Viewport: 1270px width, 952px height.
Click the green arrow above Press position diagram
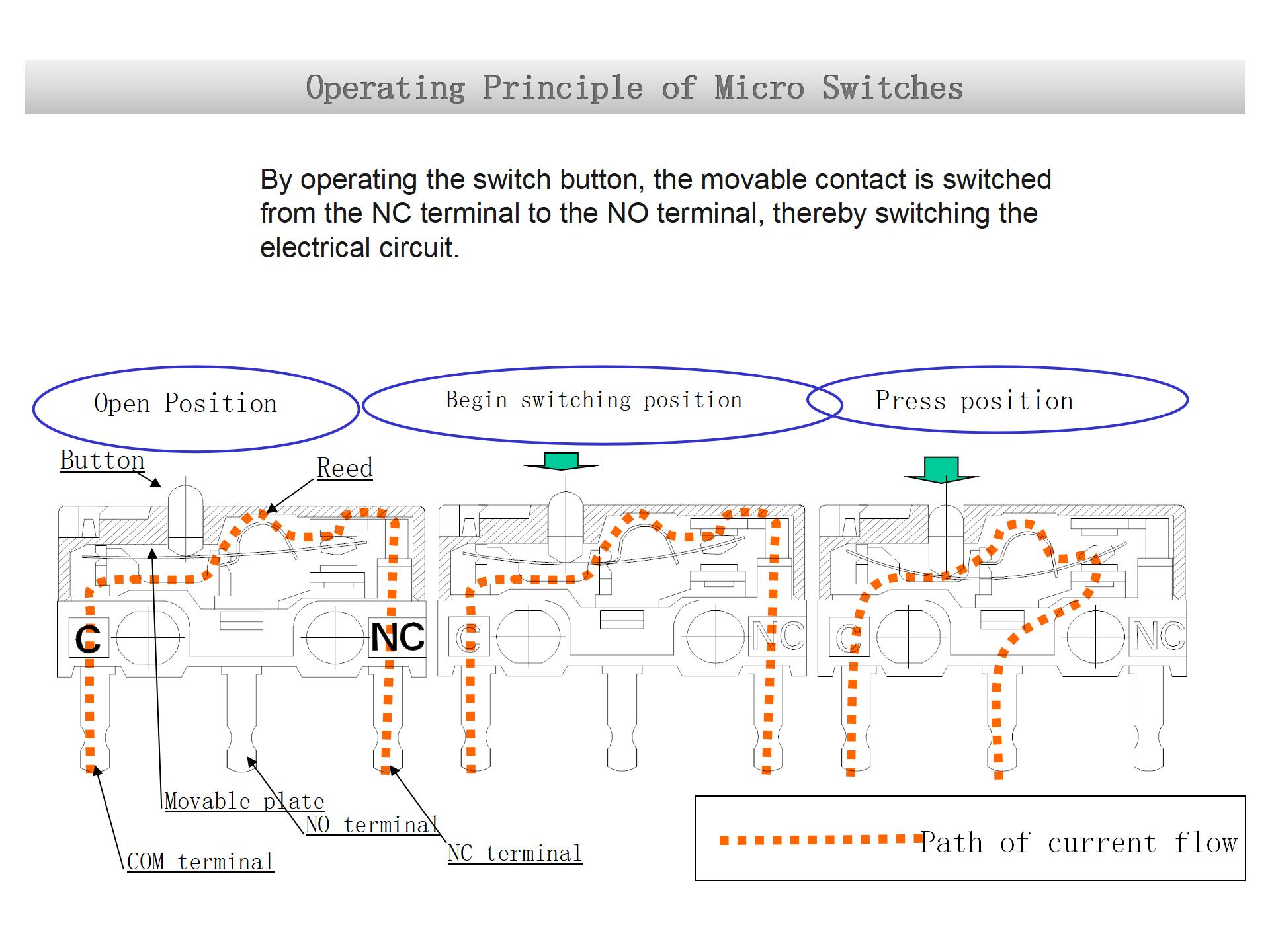click(x=941, y=469)
